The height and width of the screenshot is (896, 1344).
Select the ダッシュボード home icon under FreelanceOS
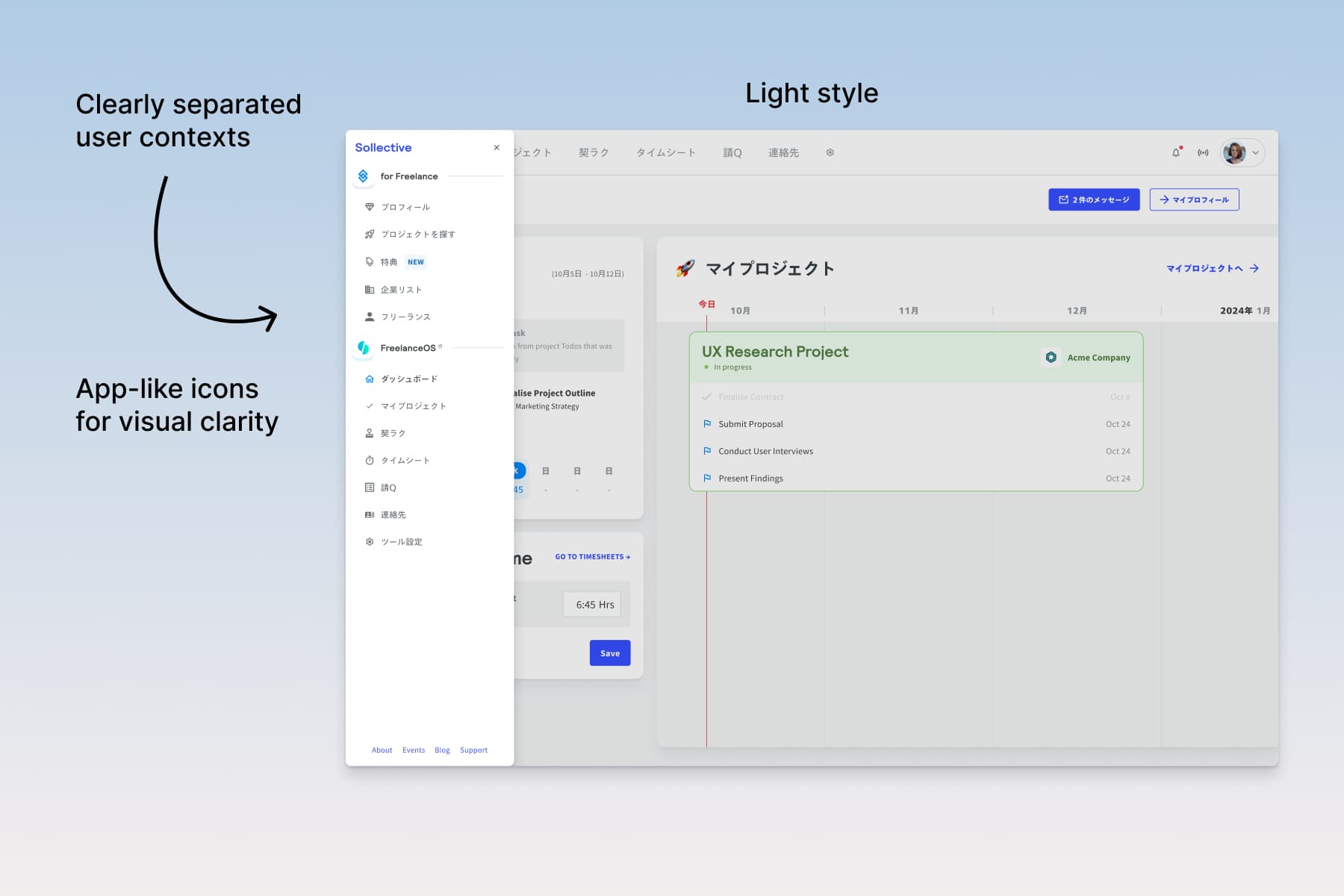(x=370, y=379)
